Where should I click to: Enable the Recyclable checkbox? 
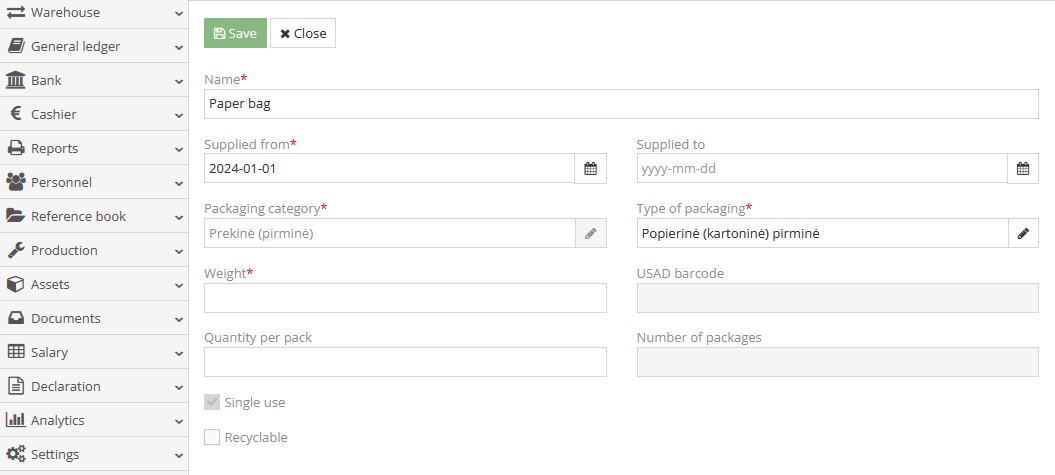[x=212, y=437]
